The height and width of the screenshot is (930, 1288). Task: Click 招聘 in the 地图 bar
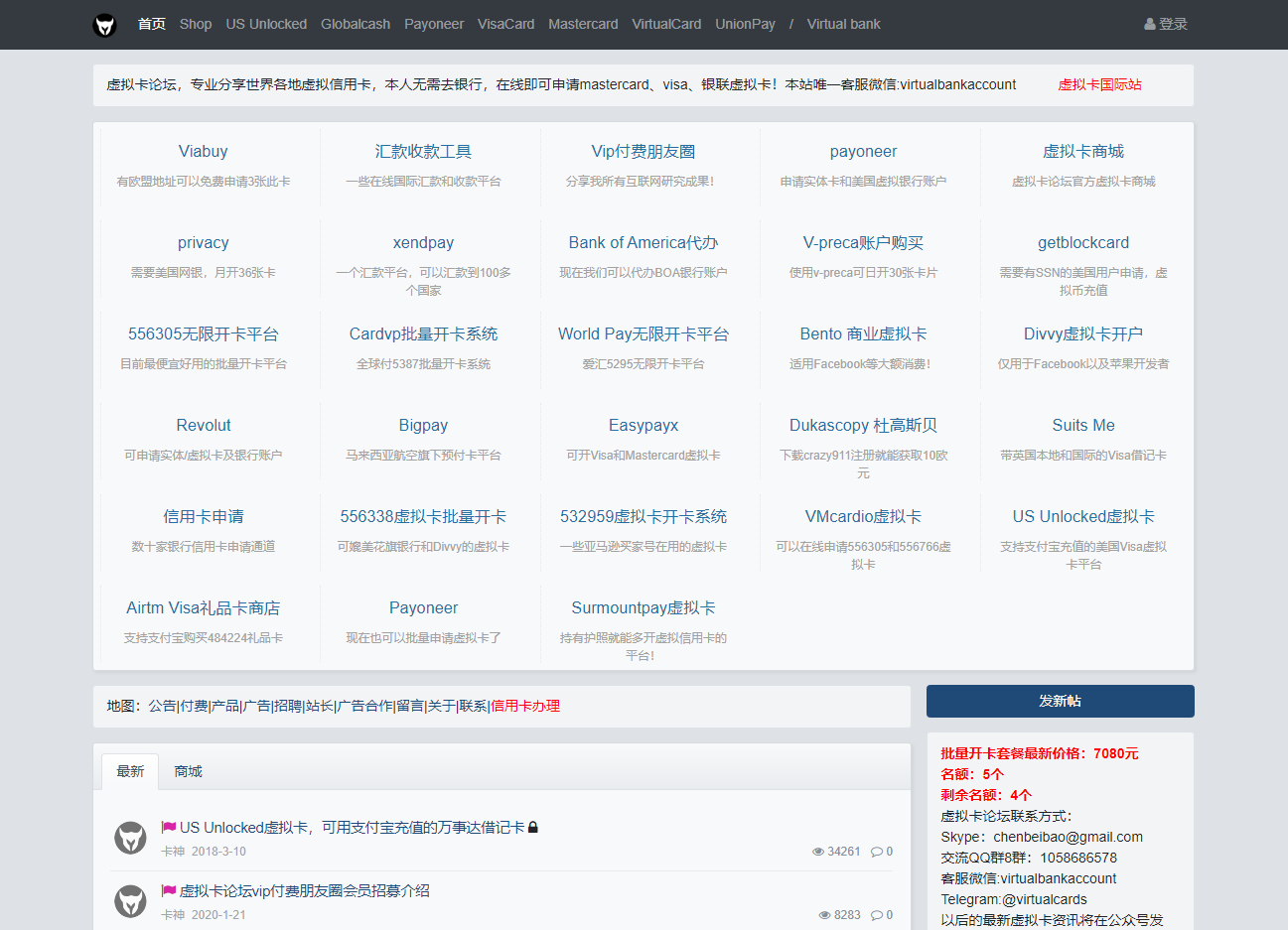pos(287,706)
